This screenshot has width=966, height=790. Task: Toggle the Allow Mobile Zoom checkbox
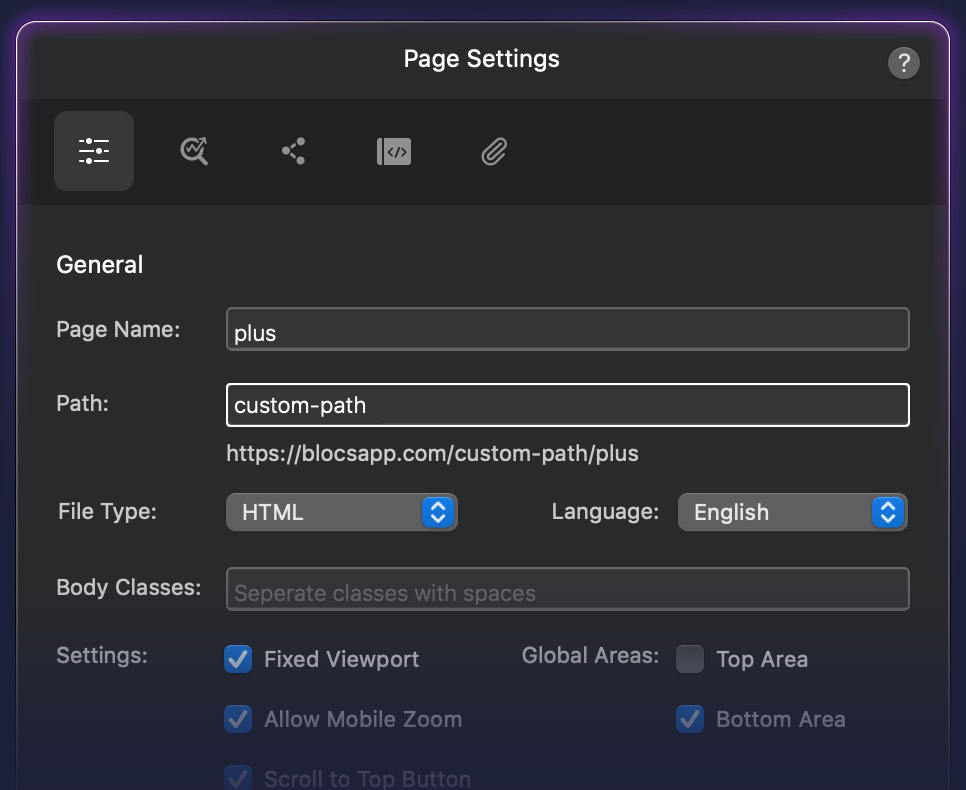coord(238,719)
